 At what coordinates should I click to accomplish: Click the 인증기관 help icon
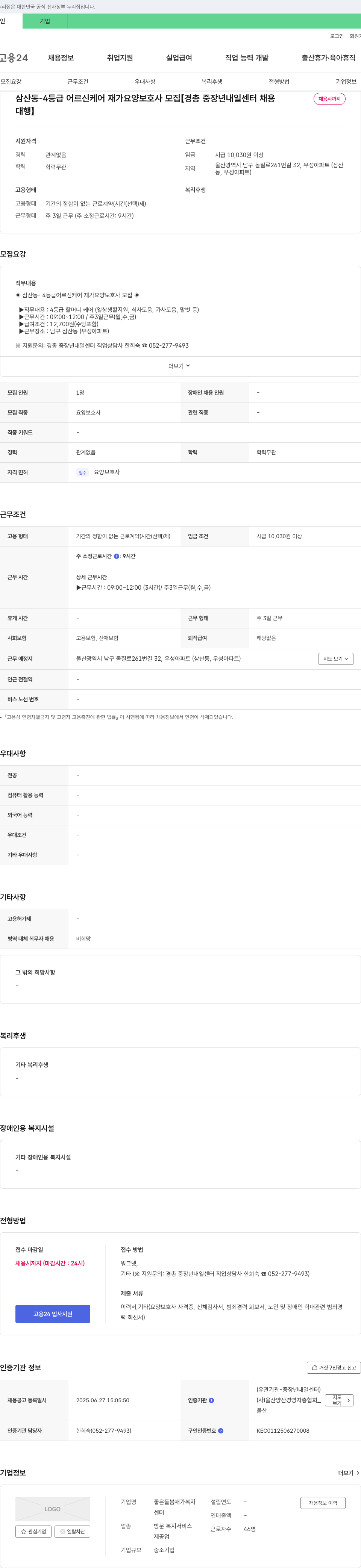point(211,1401)
